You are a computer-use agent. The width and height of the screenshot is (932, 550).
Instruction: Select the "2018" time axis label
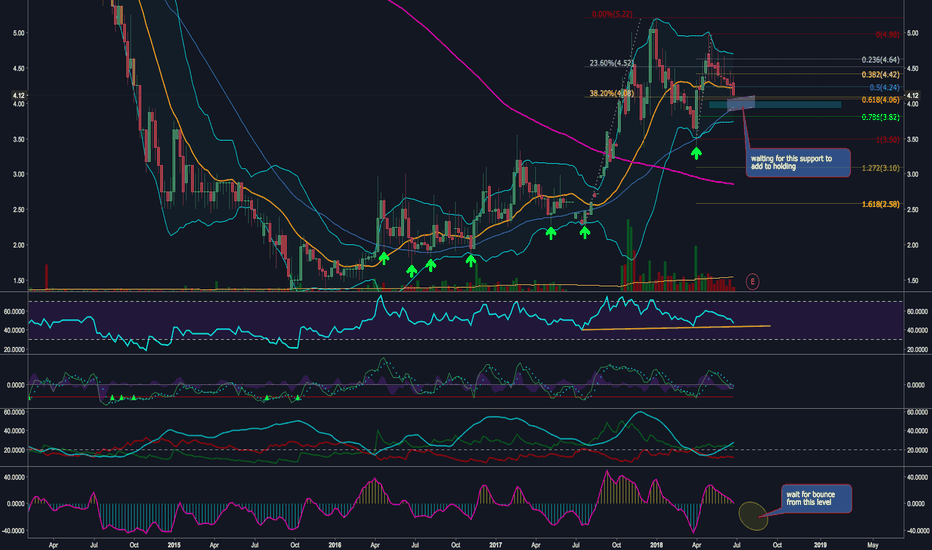point(657,545)
